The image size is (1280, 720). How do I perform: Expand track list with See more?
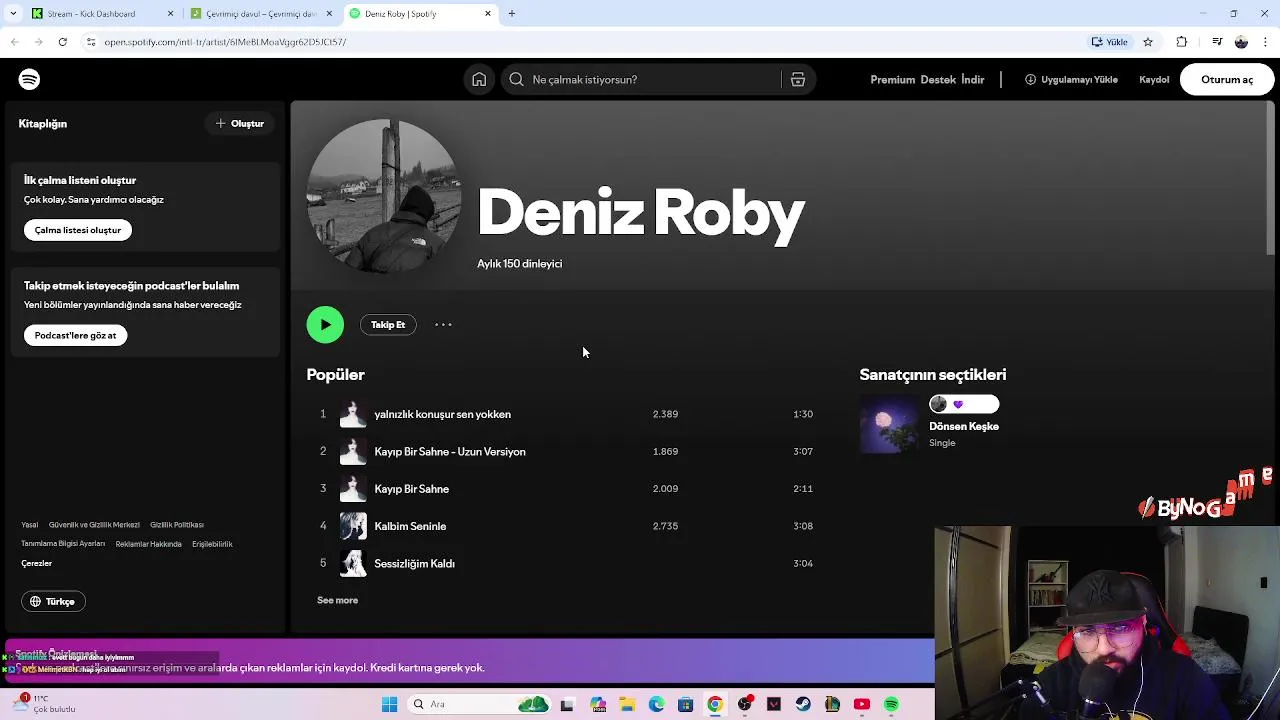[337, 600]
